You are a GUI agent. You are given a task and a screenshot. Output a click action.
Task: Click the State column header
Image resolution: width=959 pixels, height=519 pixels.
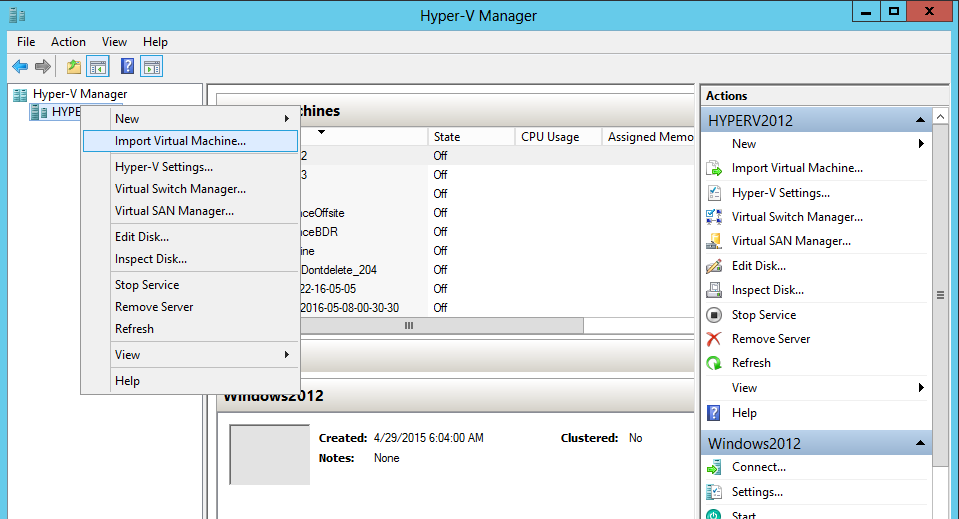click(x=471, y=137)
